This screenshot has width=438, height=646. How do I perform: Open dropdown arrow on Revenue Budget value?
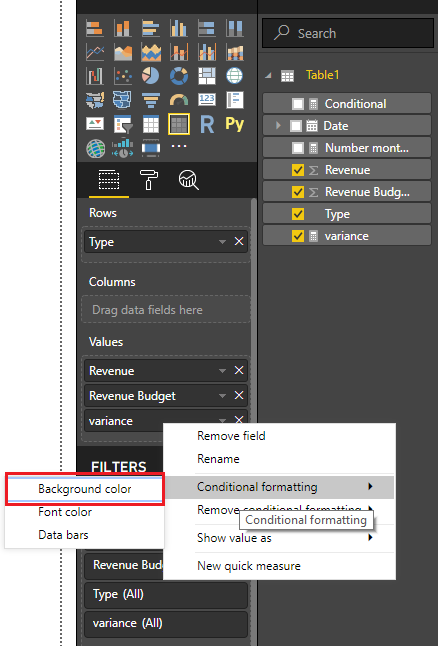click(223, 396)
